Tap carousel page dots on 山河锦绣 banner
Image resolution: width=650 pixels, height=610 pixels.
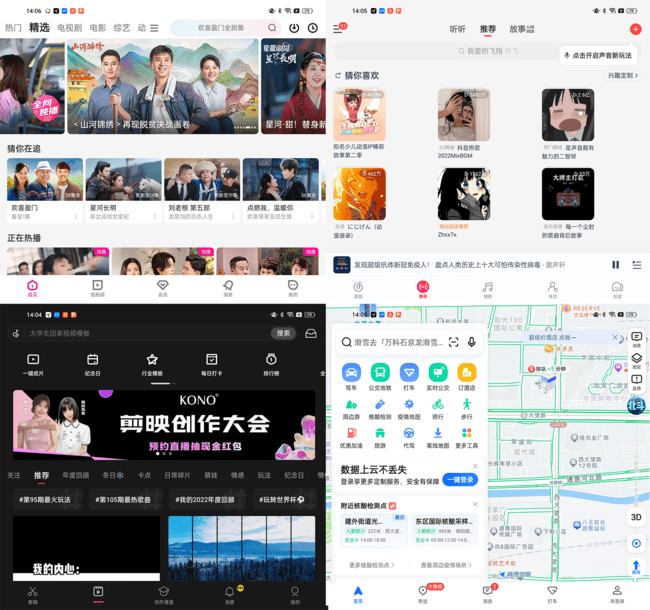pos(246,127)
